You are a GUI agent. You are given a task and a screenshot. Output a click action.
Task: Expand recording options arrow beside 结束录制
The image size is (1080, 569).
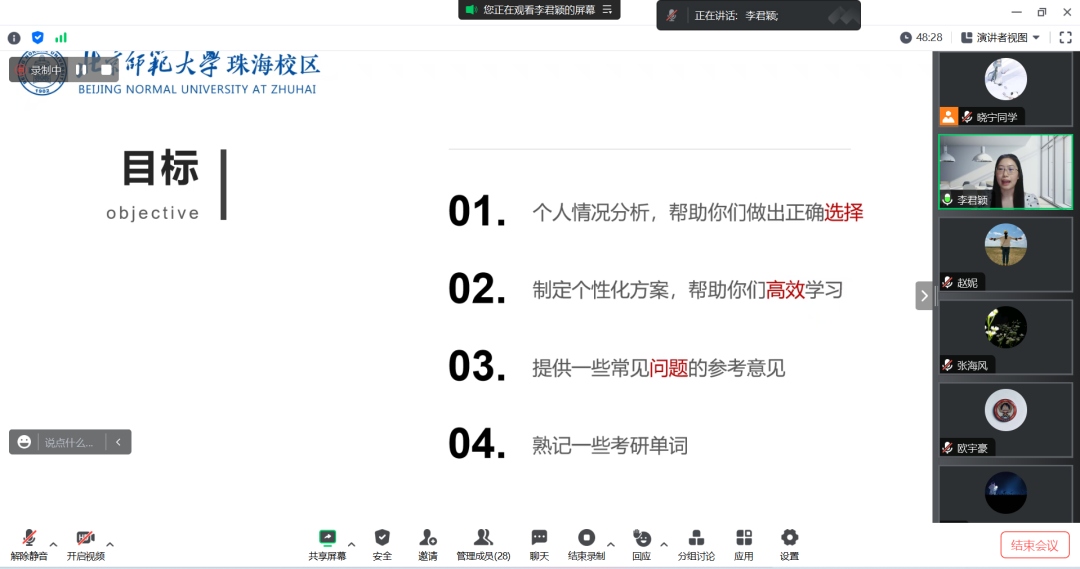[x=610, y=544]
